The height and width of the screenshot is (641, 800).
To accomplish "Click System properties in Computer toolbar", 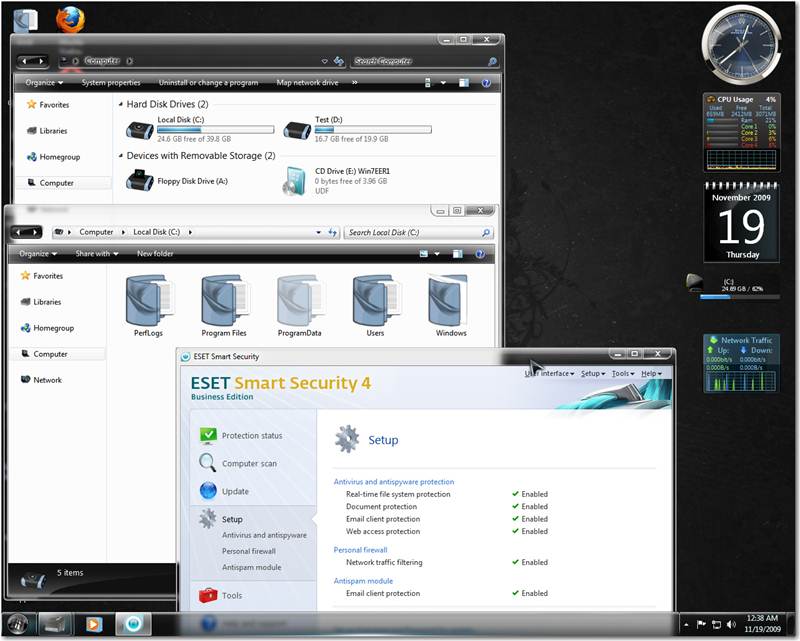I will coord(111,83).
